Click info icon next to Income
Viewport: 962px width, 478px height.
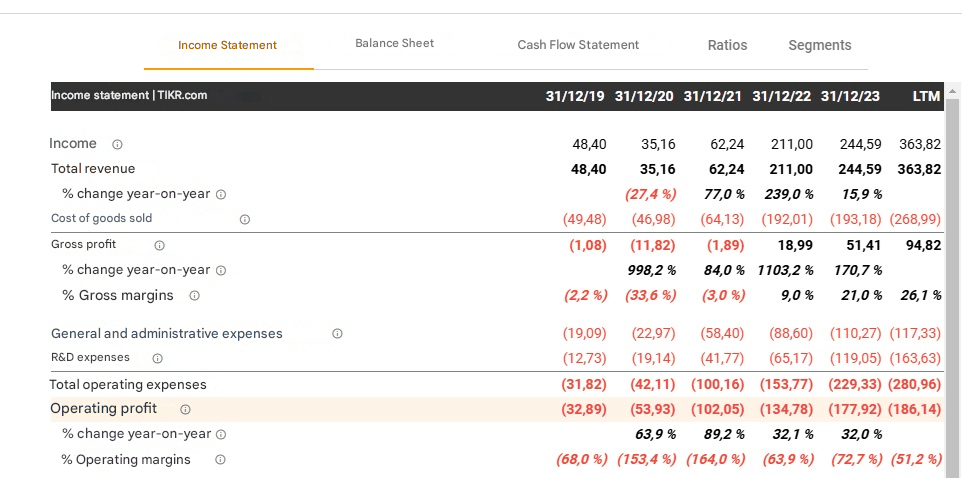[117, 145]
